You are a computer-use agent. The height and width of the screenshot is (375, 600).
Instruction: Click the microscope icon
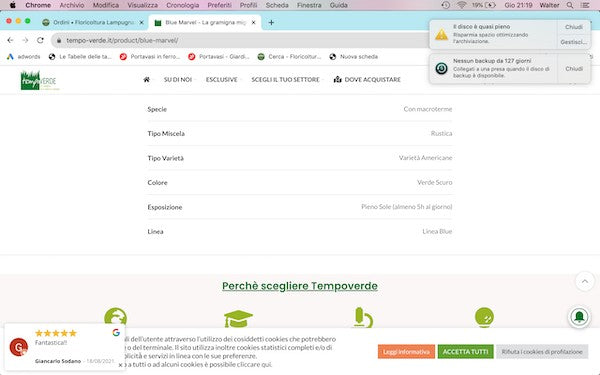coord(362,318)
